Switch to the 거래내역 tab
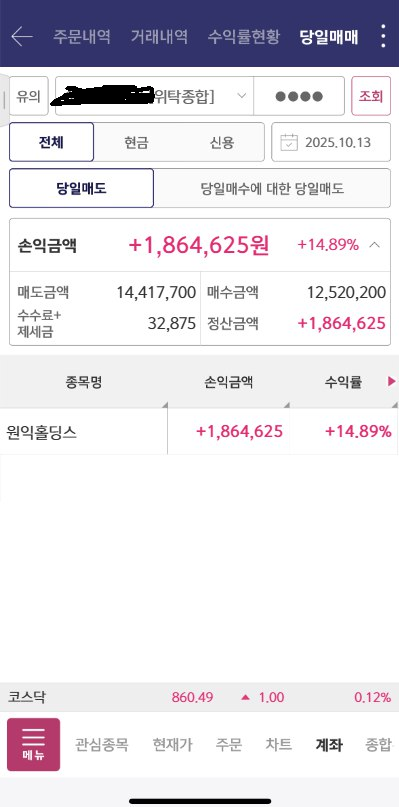The image size is (400, 807). [159, 37]
